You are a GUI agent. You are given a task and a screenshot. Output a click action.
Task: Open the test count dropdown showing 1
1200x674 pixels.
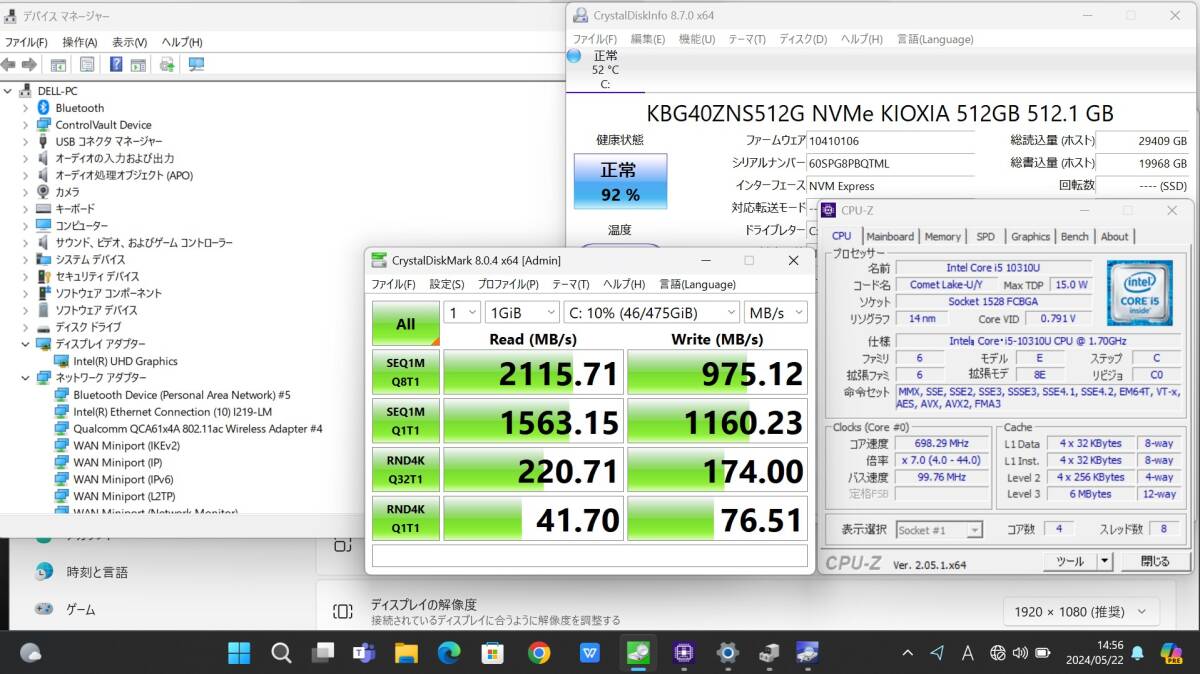point(462,313)
